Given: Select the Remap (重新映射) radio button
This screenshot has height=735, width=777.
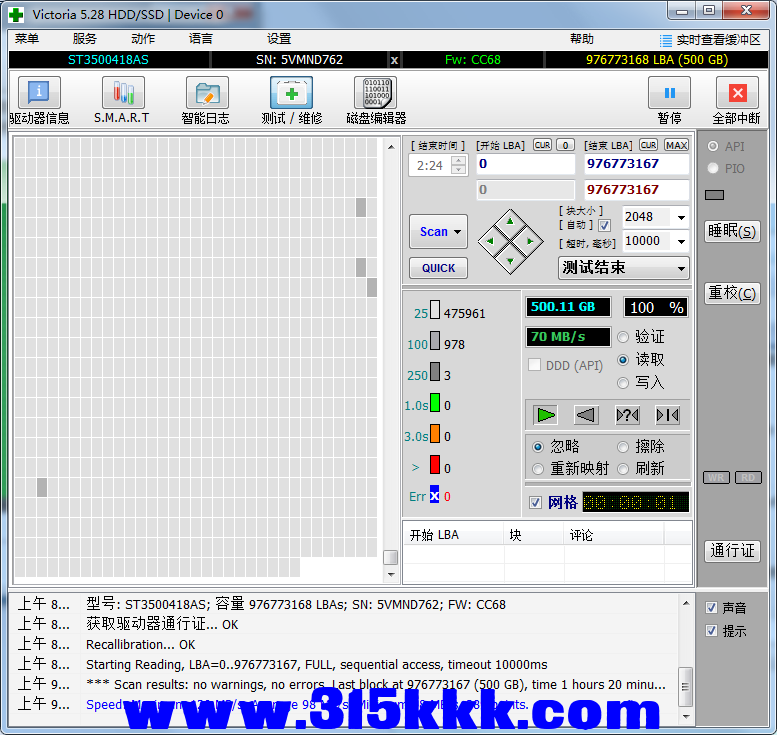Looking at the screenshot, I should click(538, 469).
